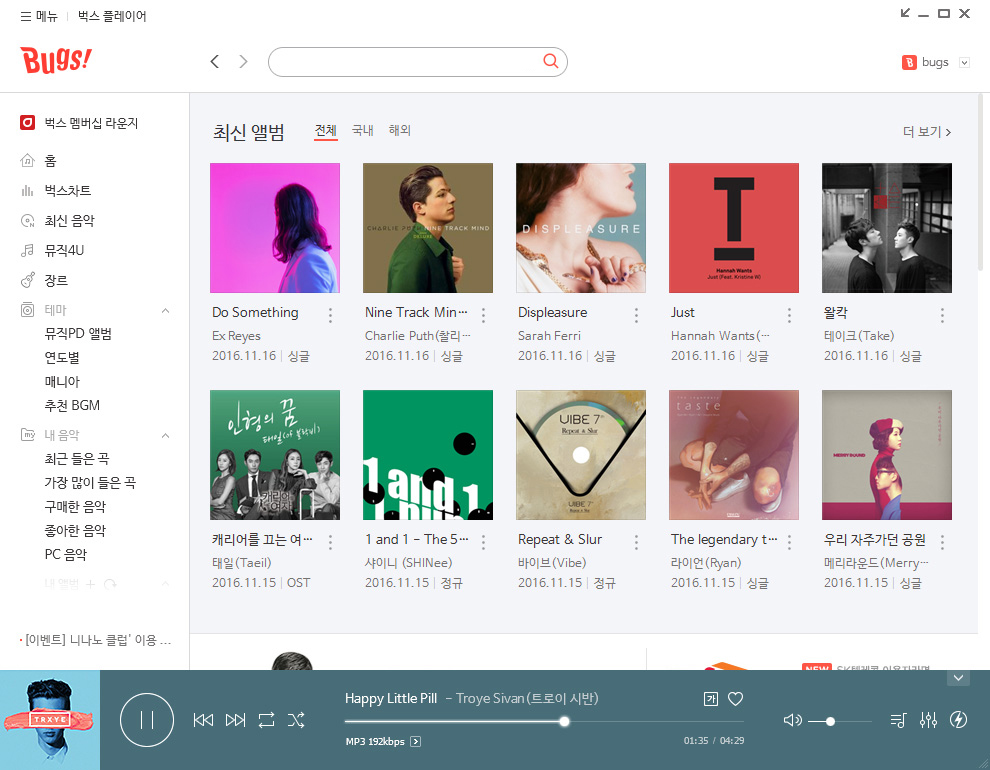Viewport: 990px width, 770px height.
Task: Open the hamburger 메뉴 icon
Action: click(x=26, y=16)
